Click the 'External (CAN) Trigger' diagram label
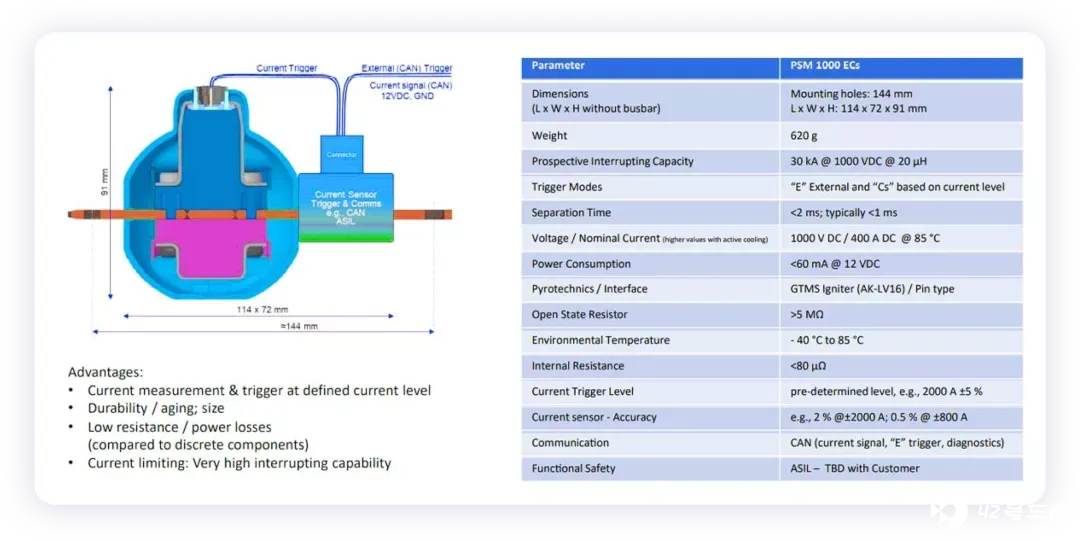Screen dimensions: 1080x541 tap(406, 68)
